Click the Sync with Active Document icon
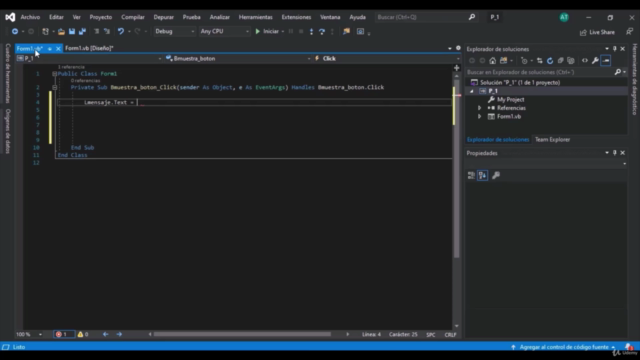Viewport: 640px width, 360px height. (x=540, y=60)
